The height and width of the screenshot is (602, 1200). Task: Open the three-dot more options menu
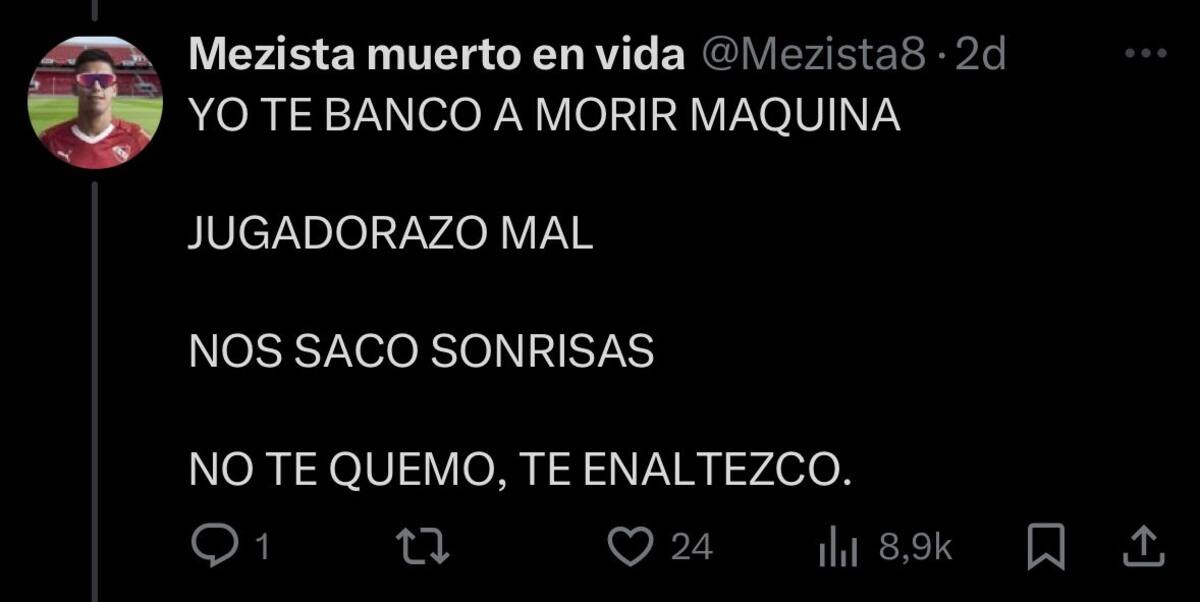click(1146, 54)
